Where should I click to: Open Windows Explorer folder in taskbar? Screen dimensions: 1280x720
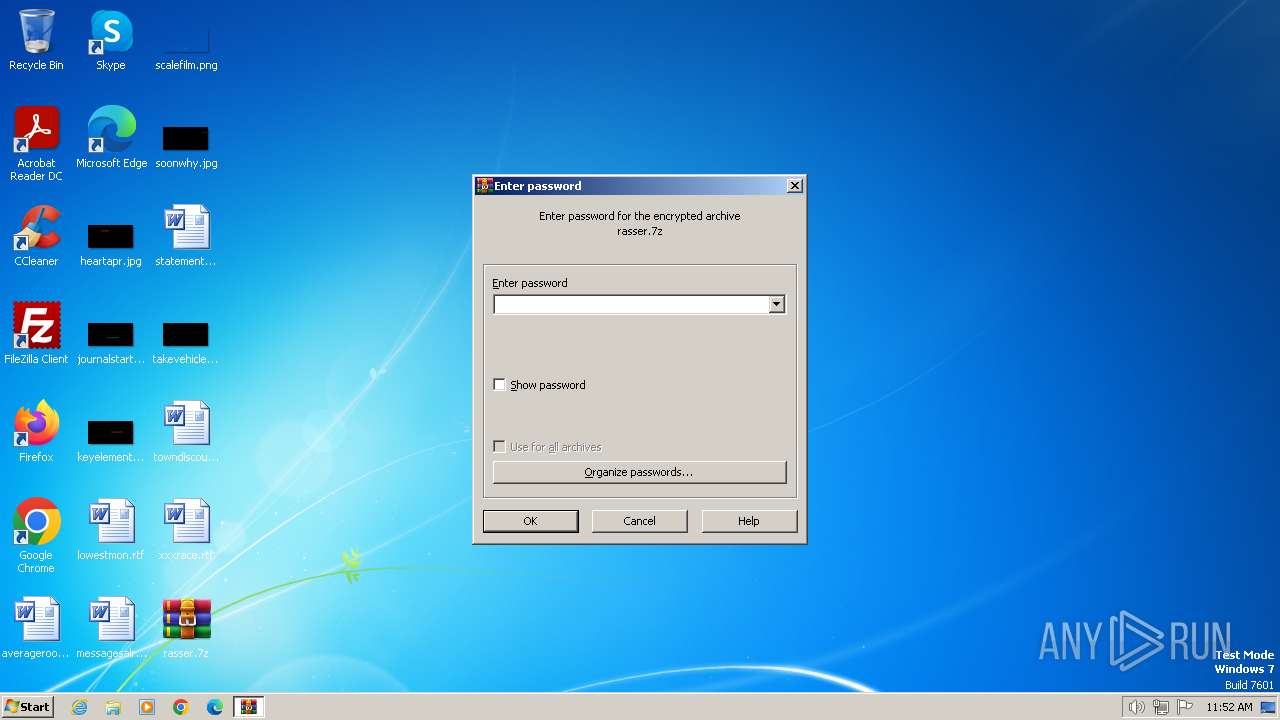coord(113,707)
